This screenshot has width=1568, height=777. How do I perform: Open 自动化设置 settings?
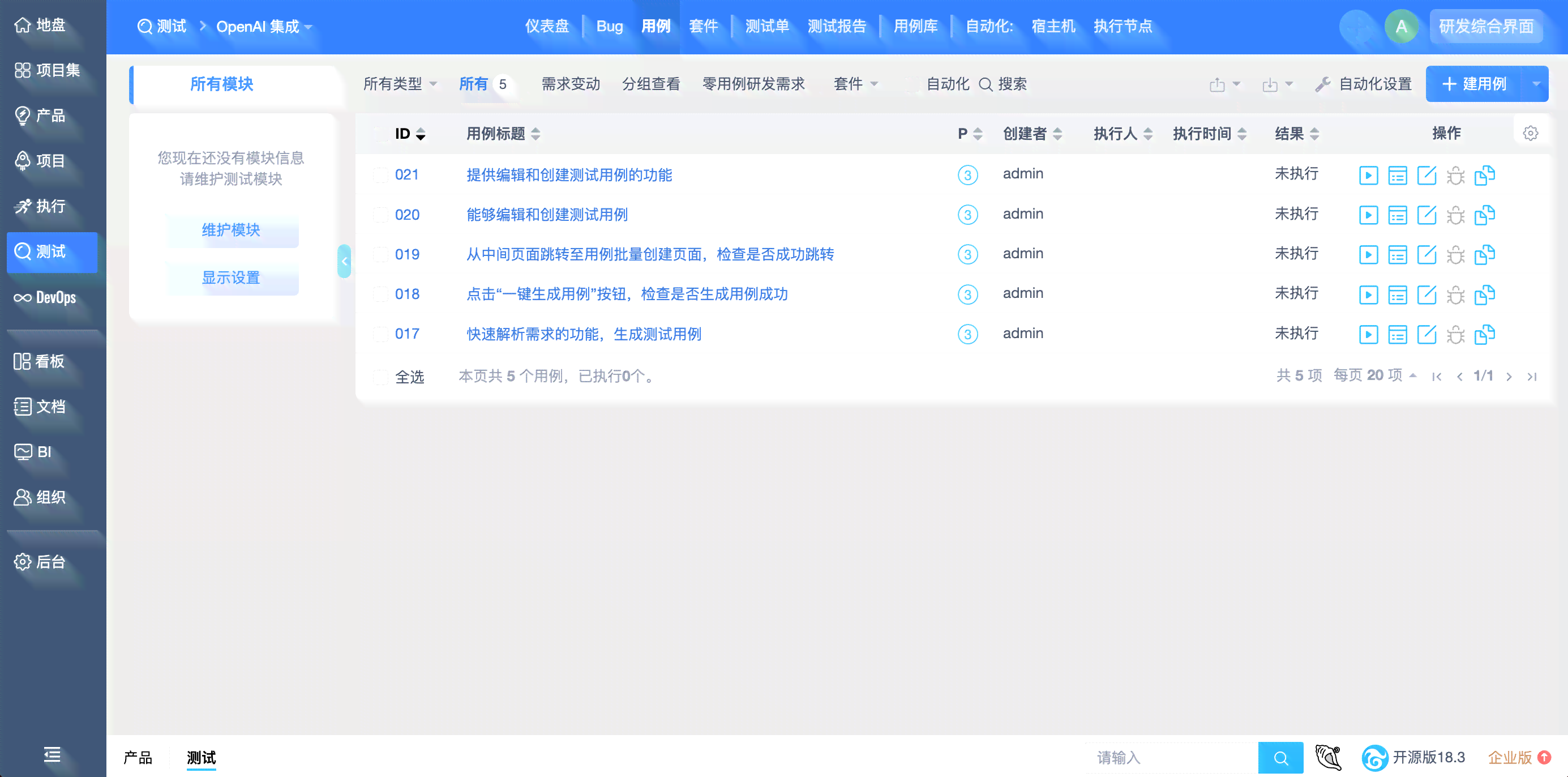pos(1364,84)
